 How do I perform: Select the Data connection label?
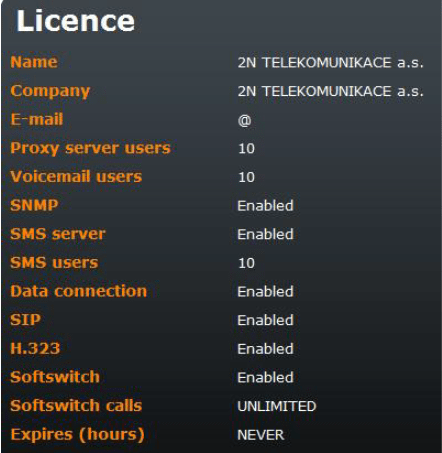tap(79, 291)
